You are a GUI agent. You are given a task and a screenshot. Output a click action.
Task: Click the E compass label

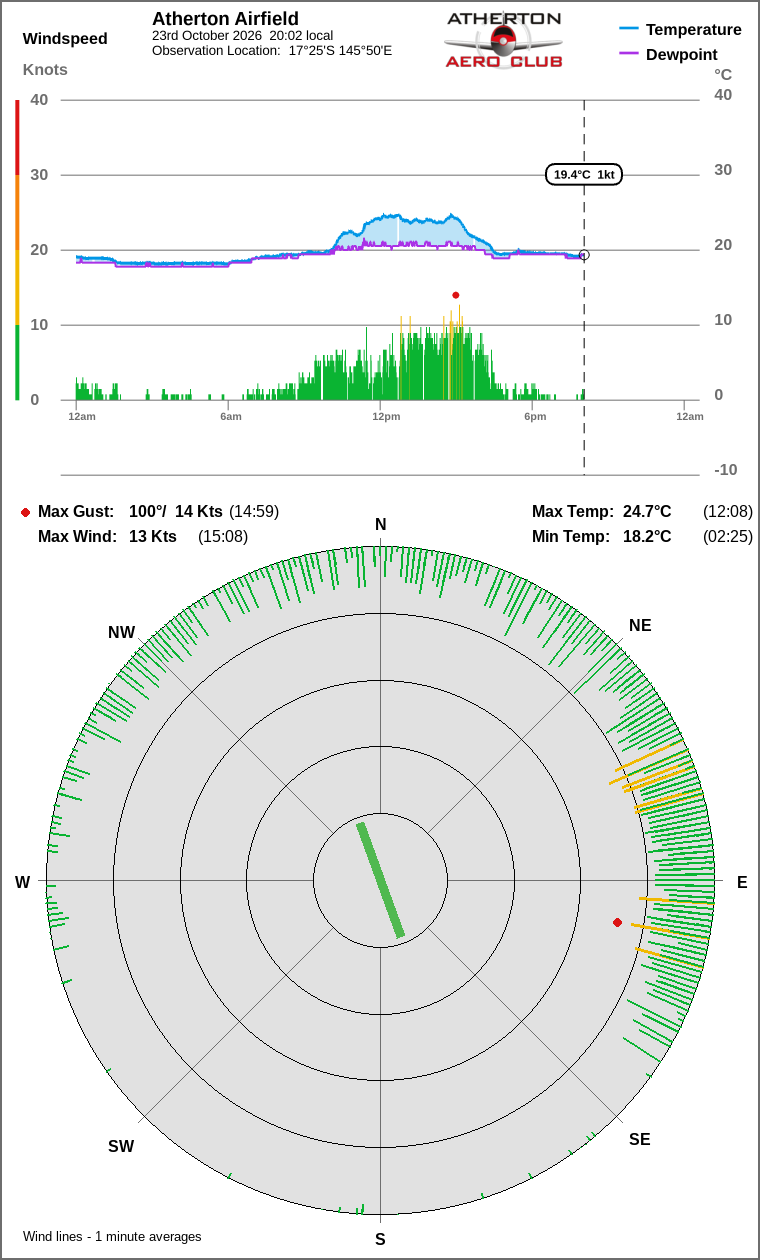coord(742,882)
